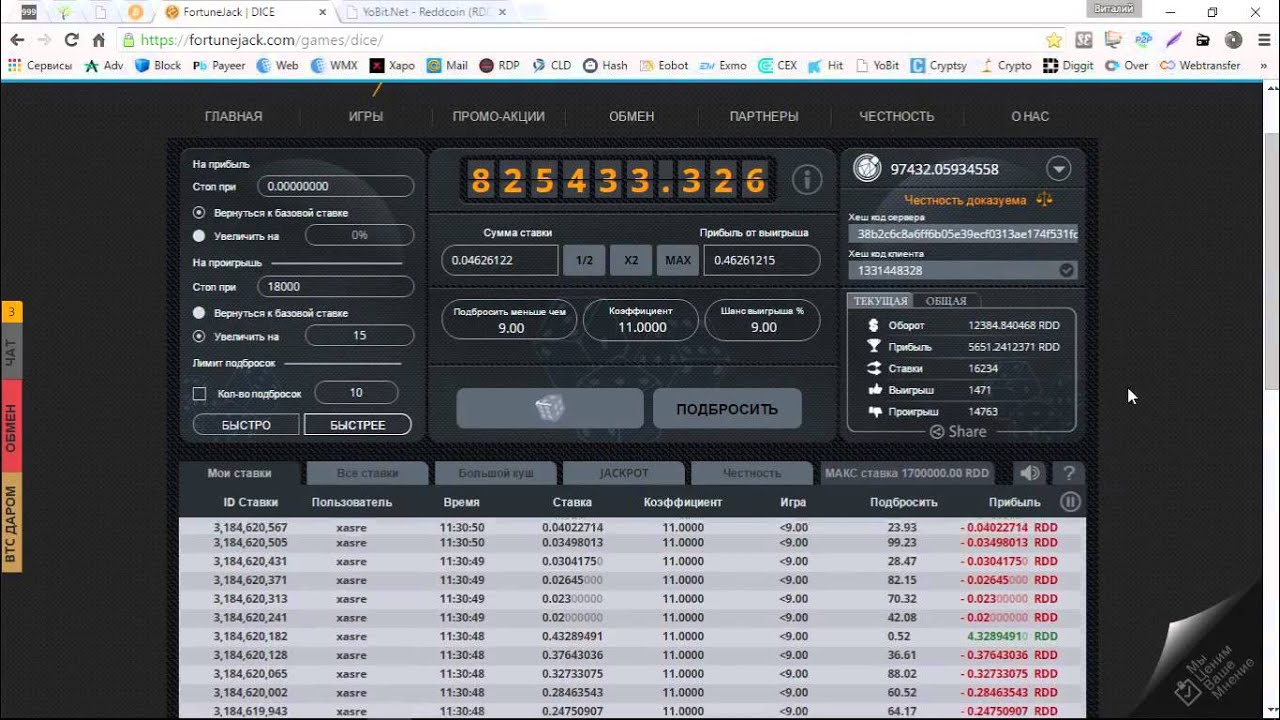Click the Reddcoin currency logo beside balance
Viewport: 1280px width, 720px height.
867,169
